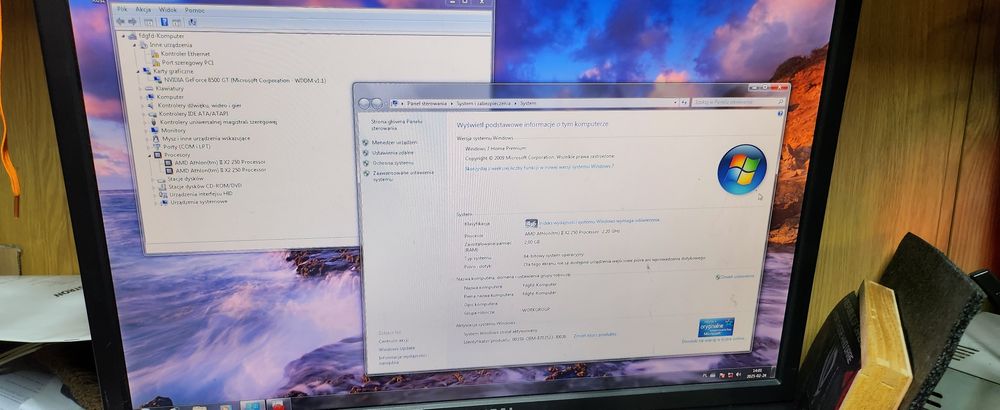Click the shield icon beside Menedżer urządzeń
Image resolution: width=1000 pixels, height=410 pixels.
click(365, 143)
